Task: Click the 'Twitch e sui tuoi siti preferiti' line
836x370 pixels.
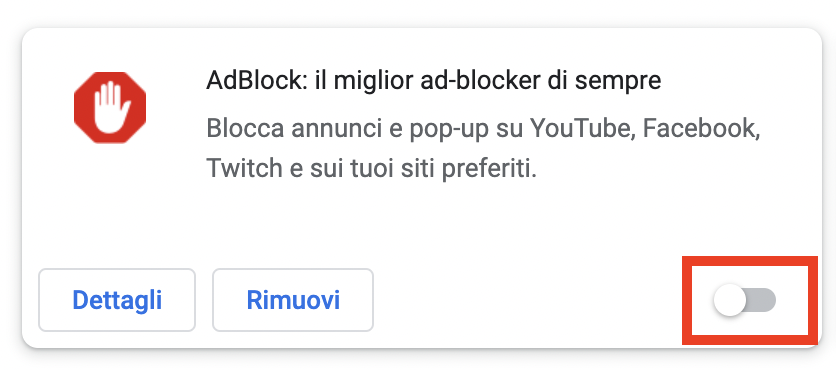Action: point(371,168)
